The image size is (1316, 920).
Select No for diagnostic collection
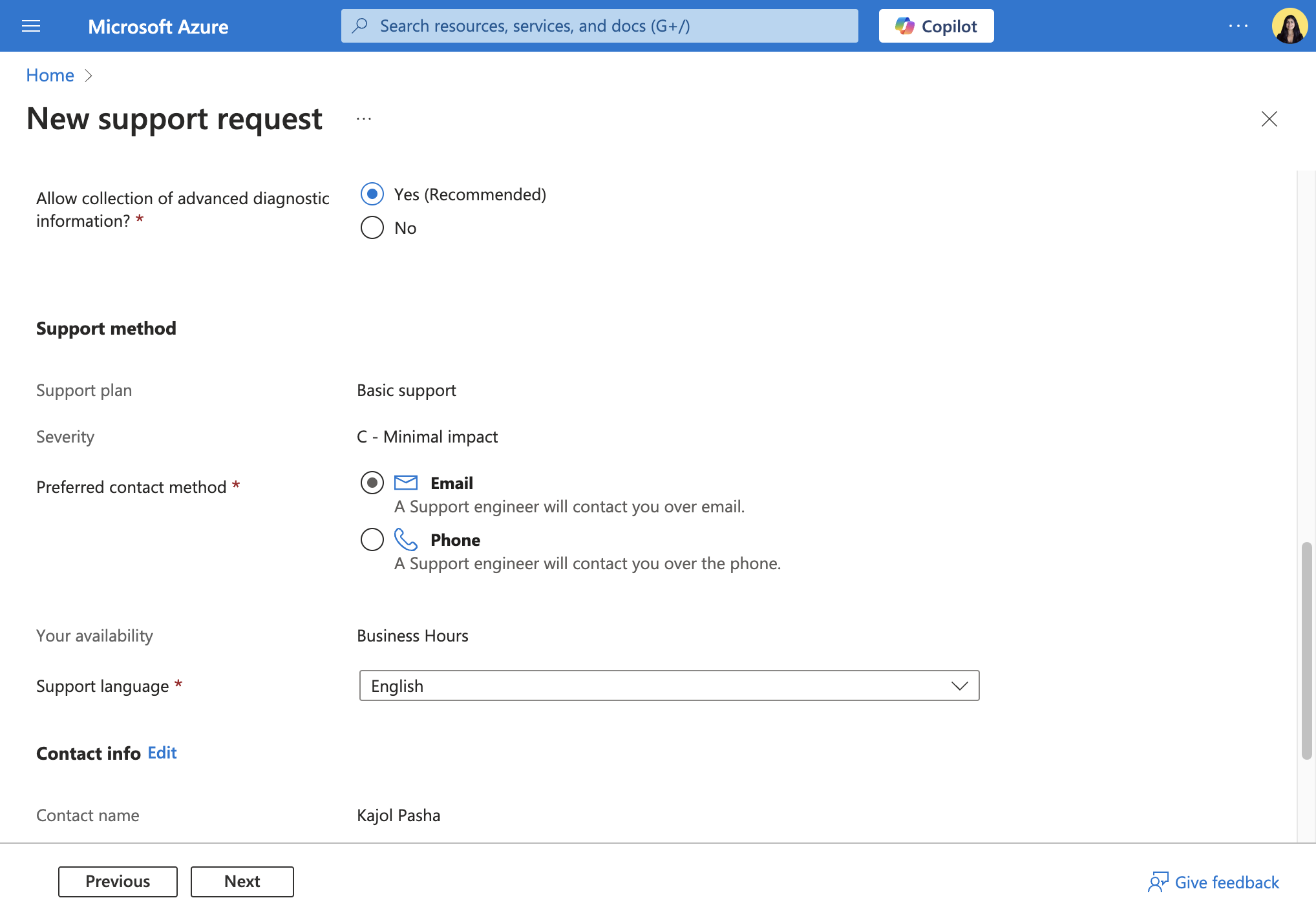tap(372, 227)
